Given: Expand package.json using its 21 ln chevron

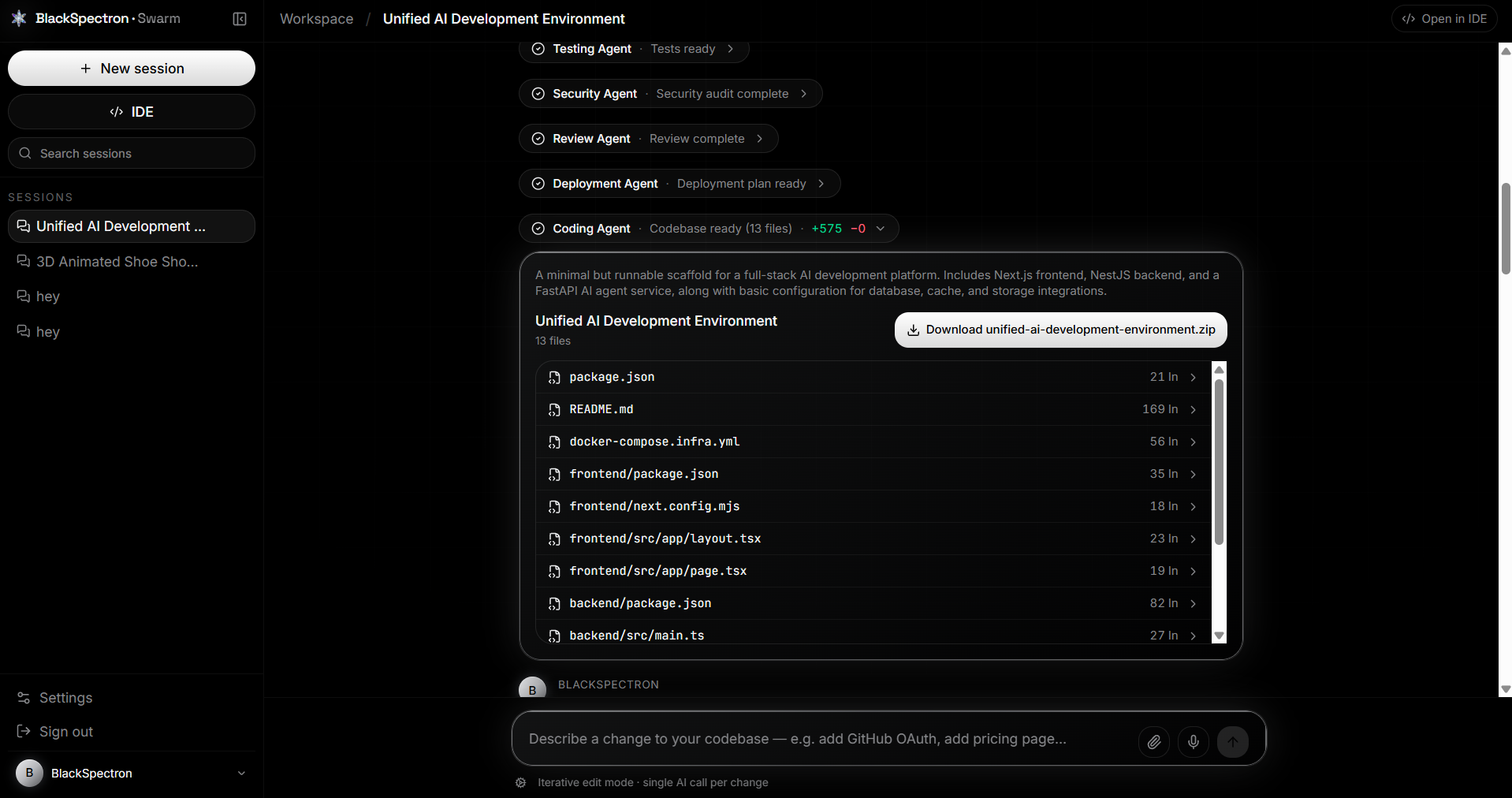Looking at the screenshot, I should coord(1193,378).
